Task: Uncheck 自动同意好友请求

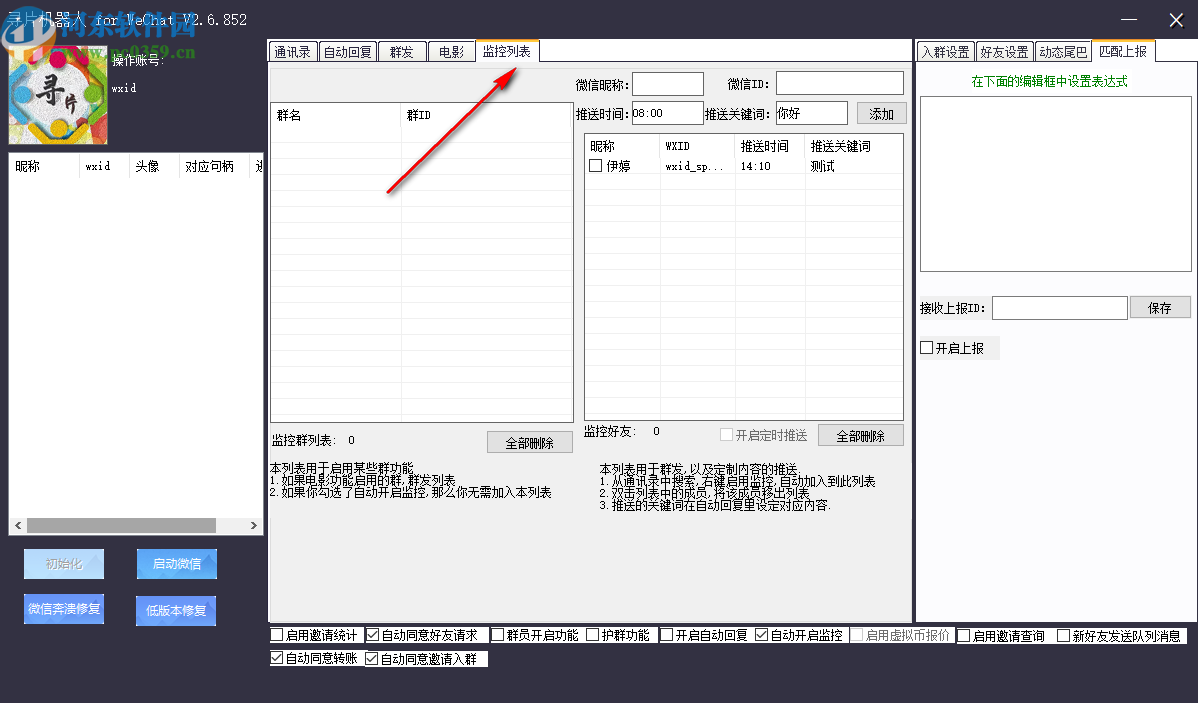Action: (x=373, y=635)
